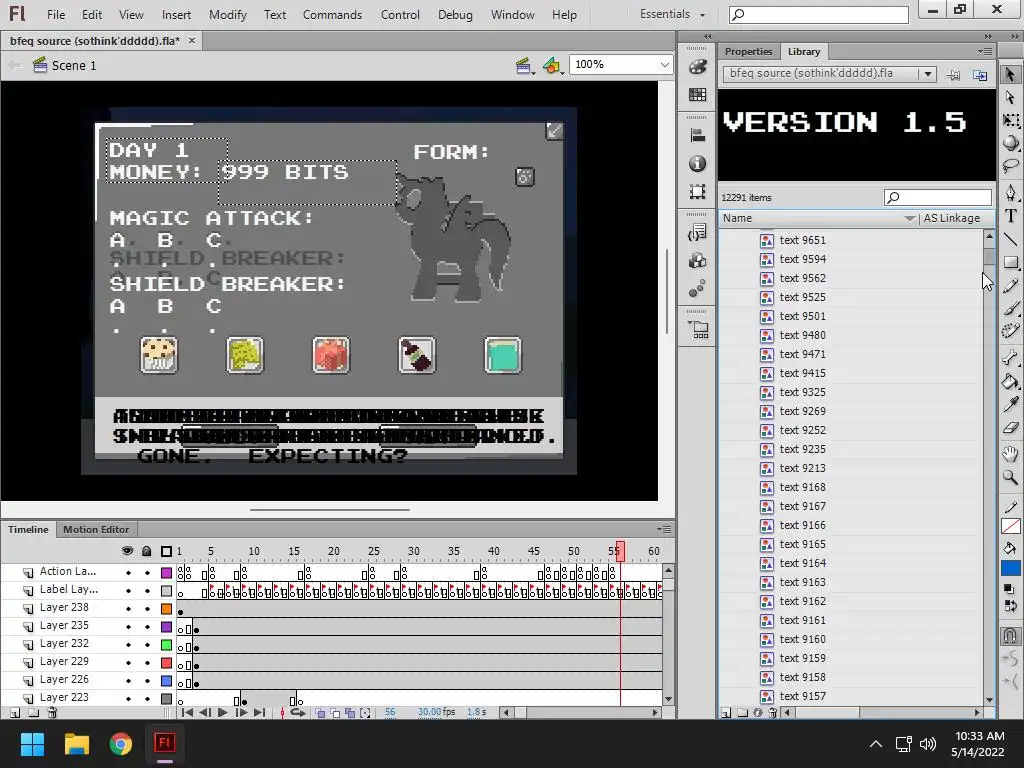Open the Project panel icon
This screenshot has width=1024, height=768.
pos(697,329)
